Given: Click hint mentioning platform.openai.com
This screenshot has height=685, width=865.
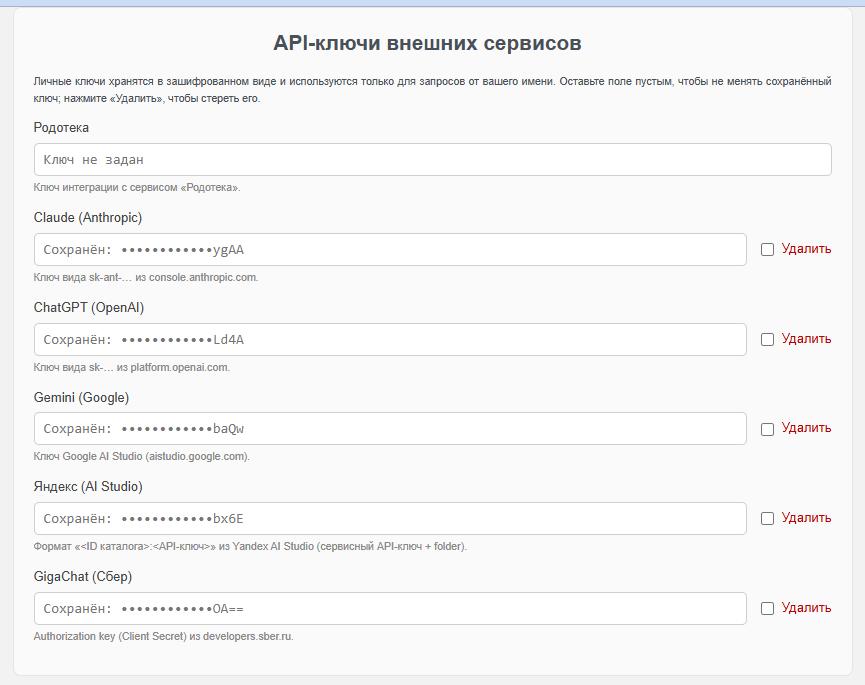Looking at the screenshot, I should [132, 367].
